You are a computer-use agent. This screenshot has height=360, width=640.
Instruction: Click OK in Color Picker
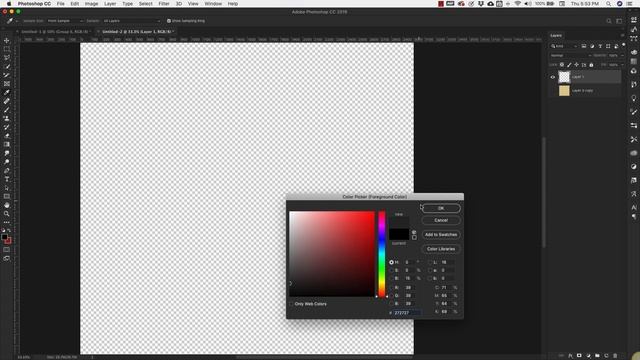441,208
